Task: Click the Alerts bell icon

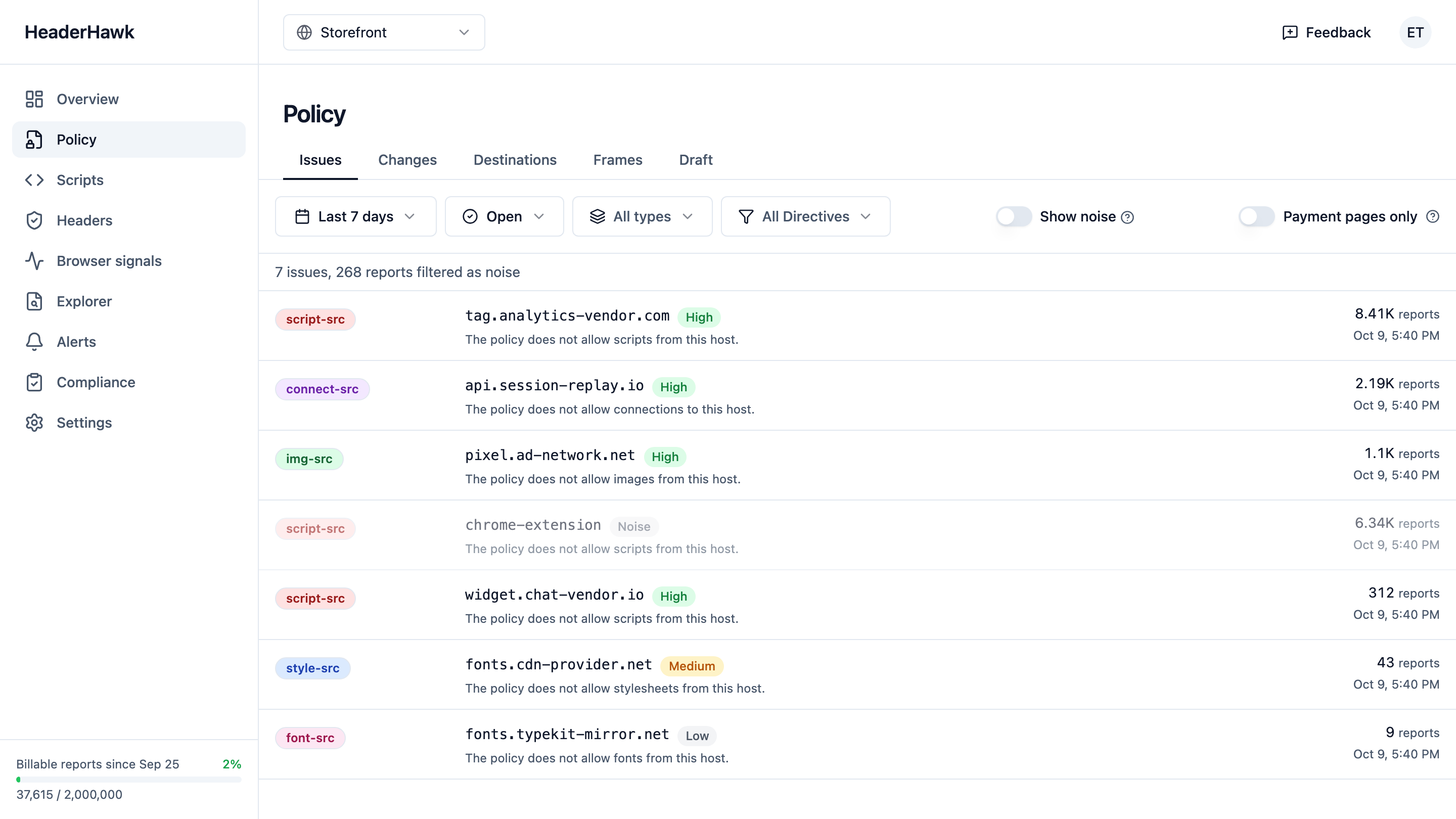Action: tap(34, 341)
